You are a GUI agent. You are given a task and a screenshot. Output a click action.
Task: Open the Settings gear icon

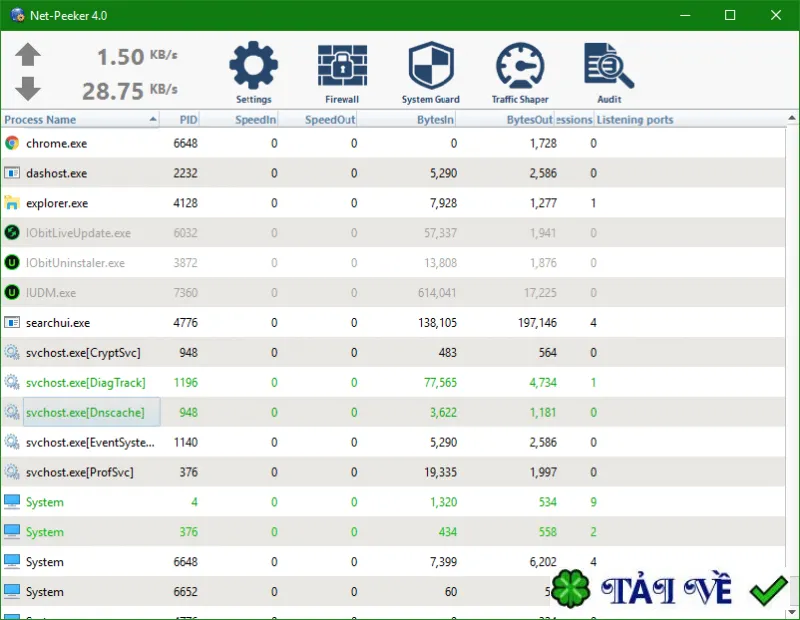coord(254,65)
